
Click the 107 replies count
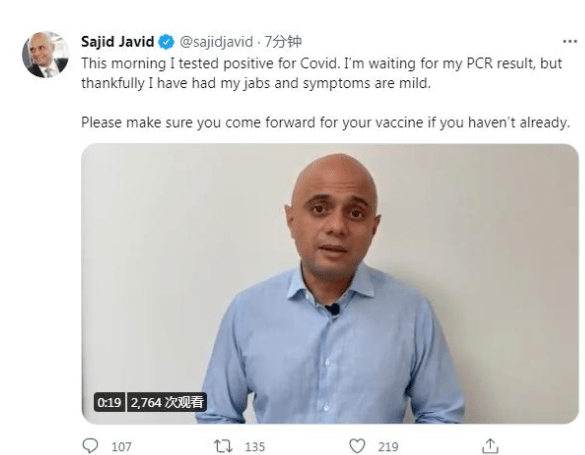tap(121, 446)
